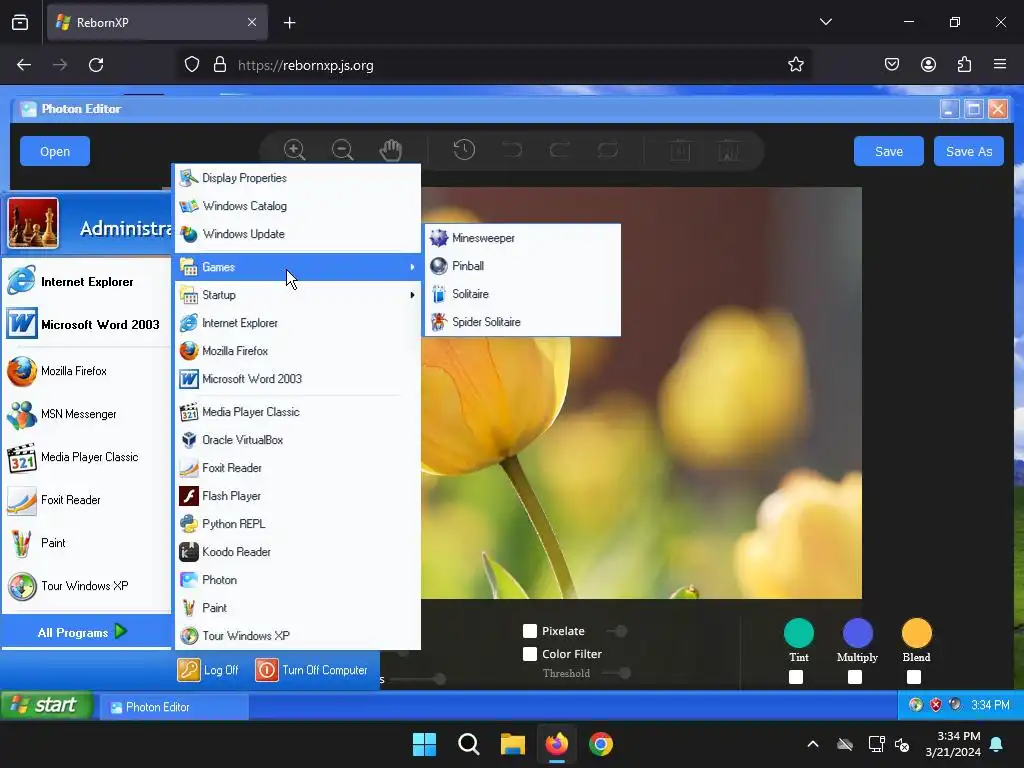Select Paint in the All Programs list
The width and height of the screenshot is (1024, 768).
(297, 607)
